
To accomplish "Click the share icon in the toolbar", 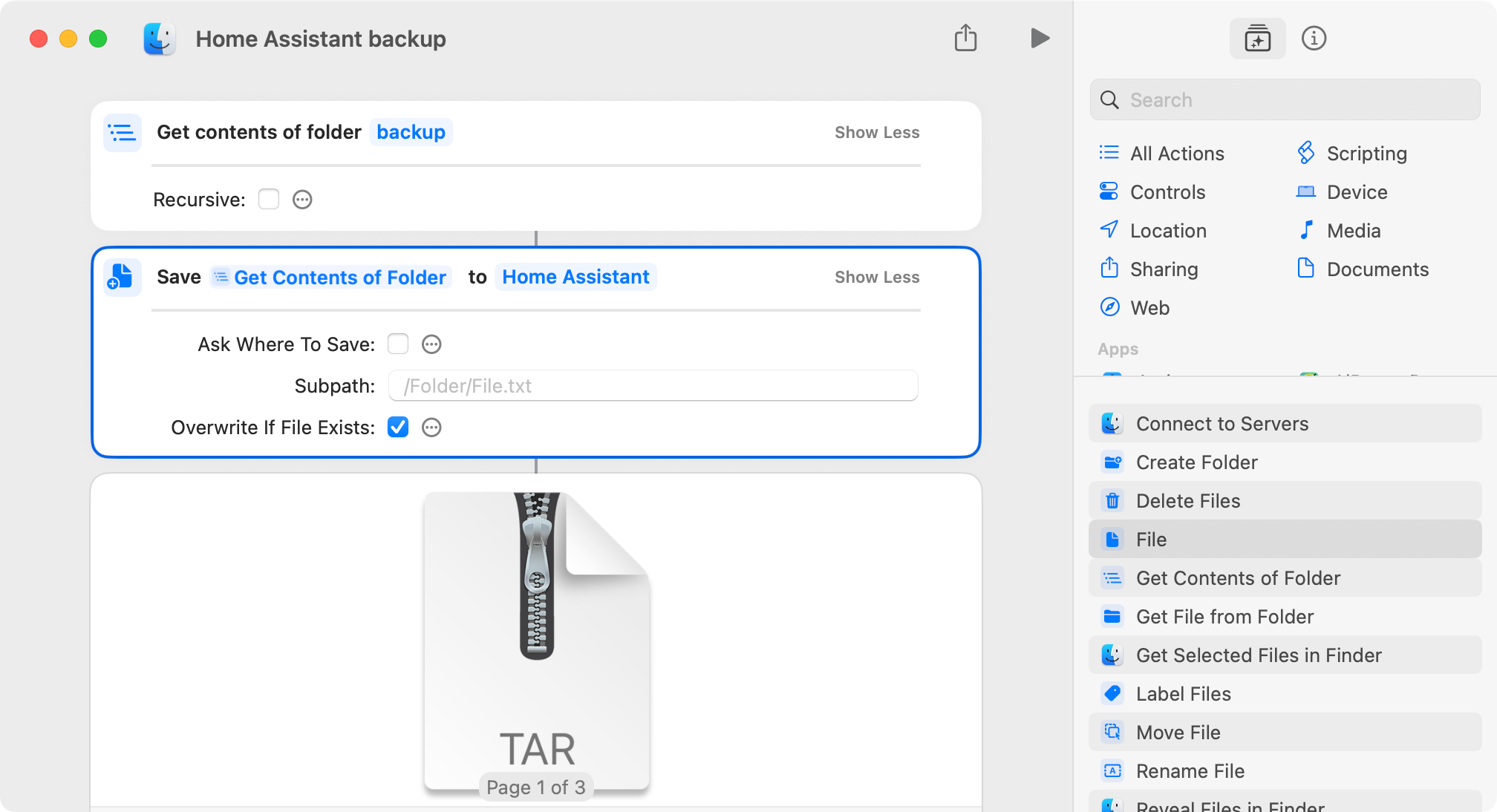I will (x=965, y=38).
